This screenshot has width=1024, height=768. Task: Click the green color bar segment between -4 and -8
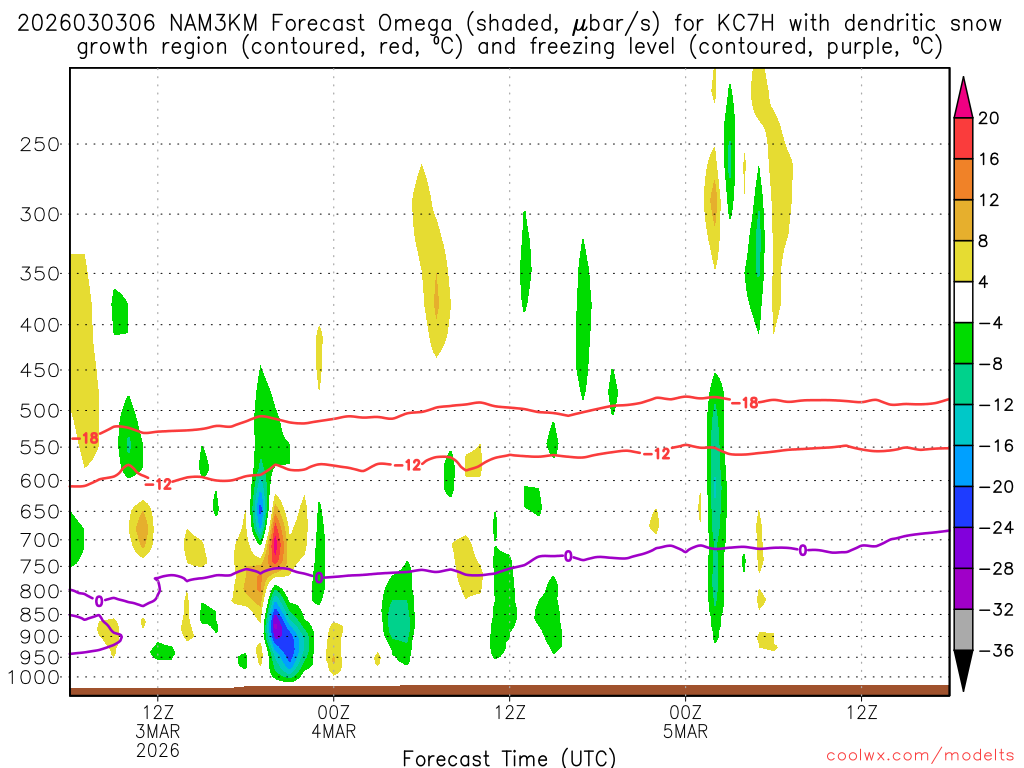(x=963, y=344)
